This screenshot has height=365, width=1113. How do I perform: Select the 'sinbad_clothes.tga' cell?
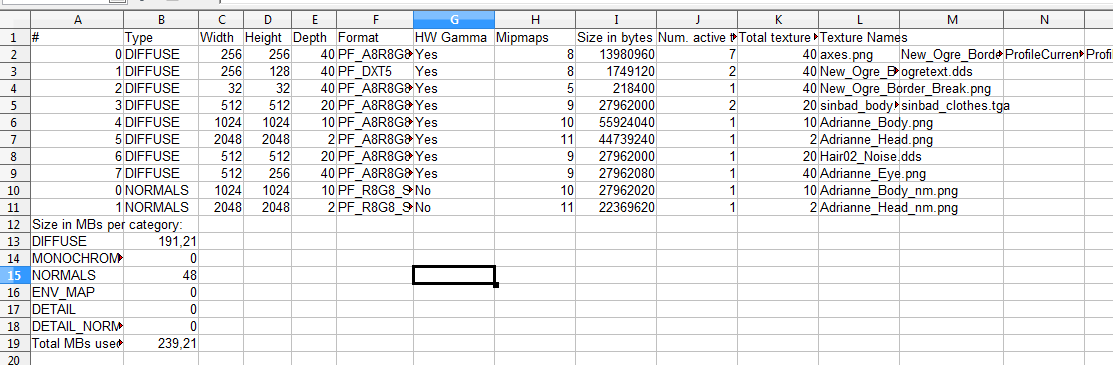click(951, 105)
